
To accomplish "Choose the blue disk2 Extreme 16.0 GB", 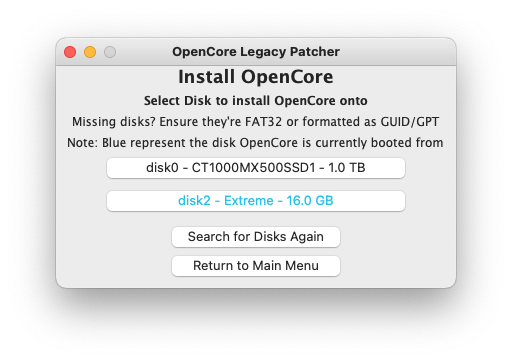I will 256,201.
